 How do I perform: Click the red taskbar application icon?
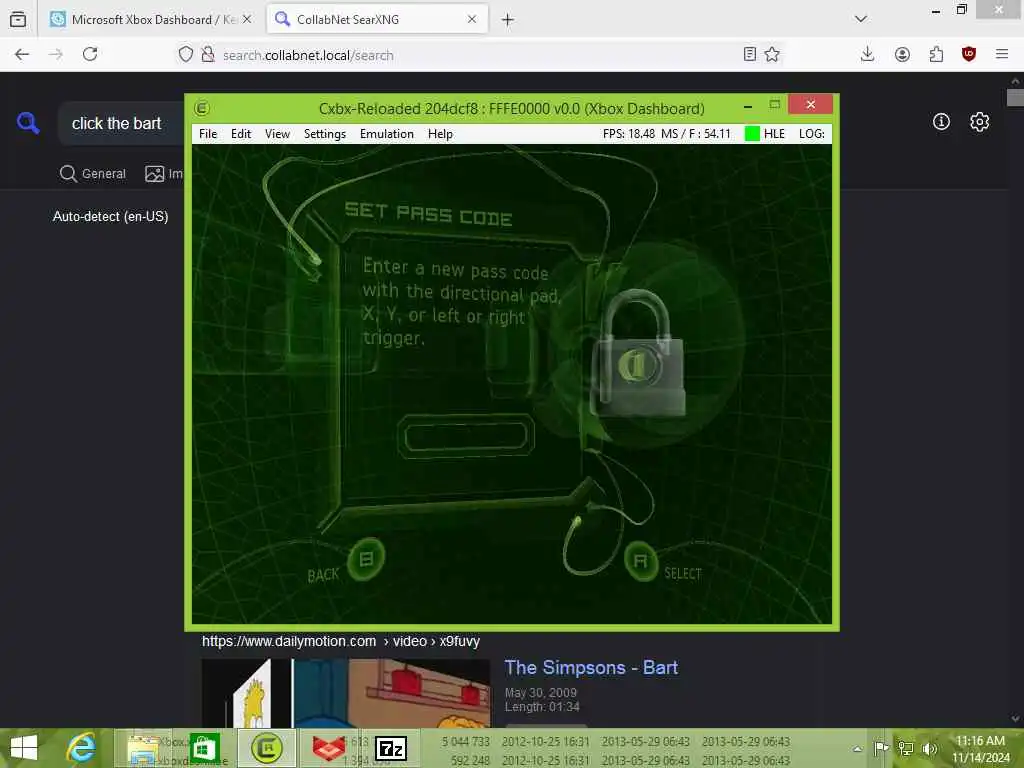(x=328, y=748)
